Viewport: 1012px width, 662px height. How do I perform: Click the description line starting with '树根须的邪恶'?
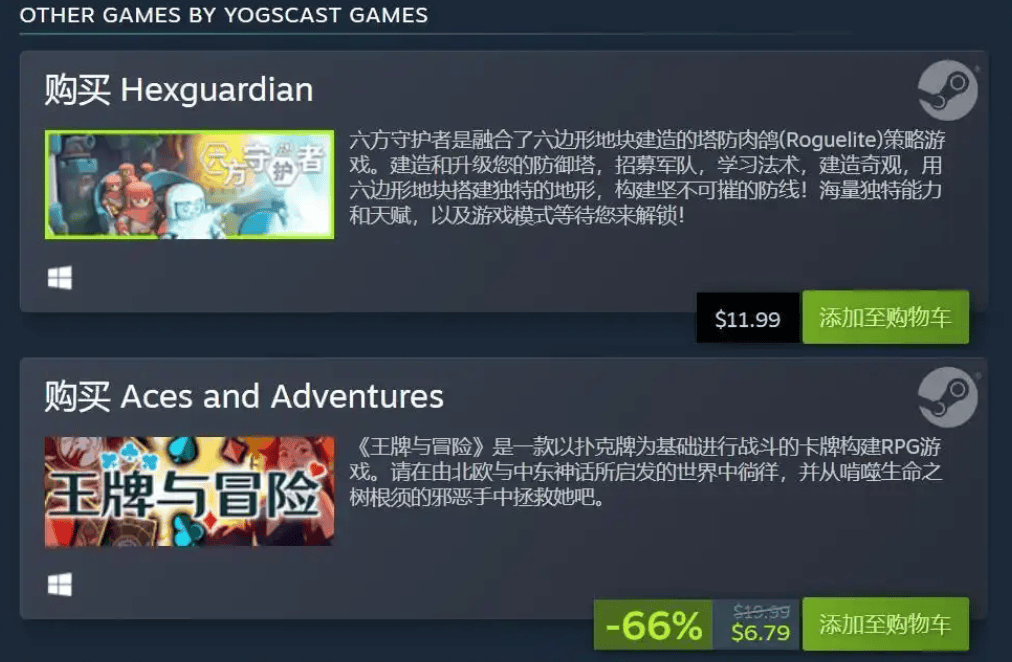tap(478, 497)
